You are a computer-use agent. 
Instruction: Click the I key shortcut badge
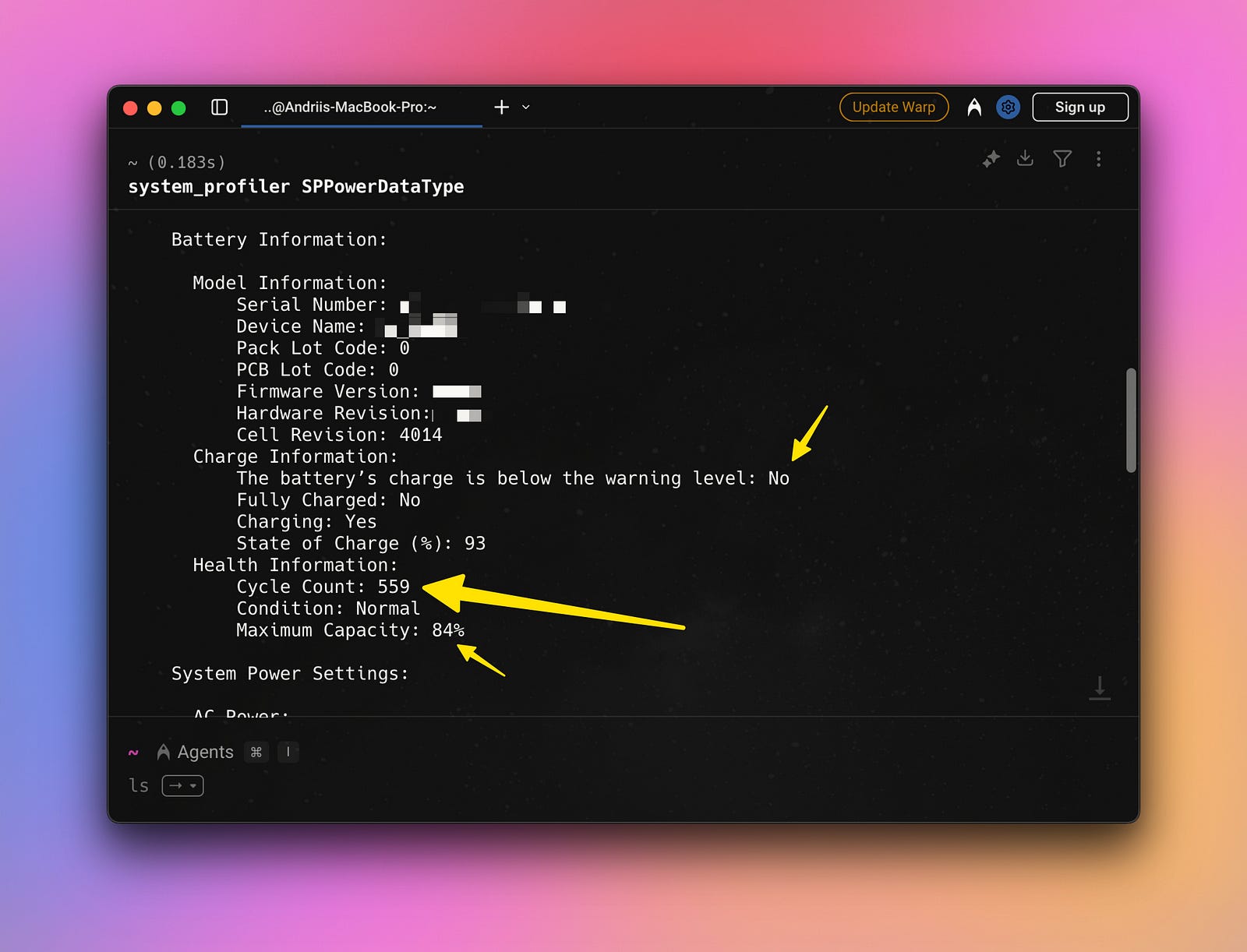(288, 752)
